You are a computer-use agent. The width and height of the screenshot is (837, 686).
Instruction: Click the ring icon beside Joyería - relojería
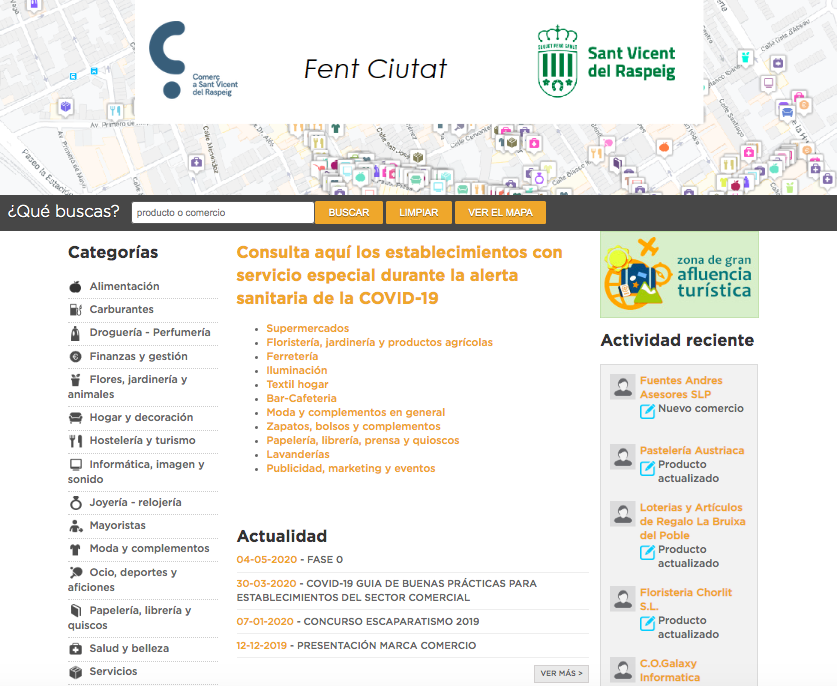pyautogui.click(x=75, y=502)
